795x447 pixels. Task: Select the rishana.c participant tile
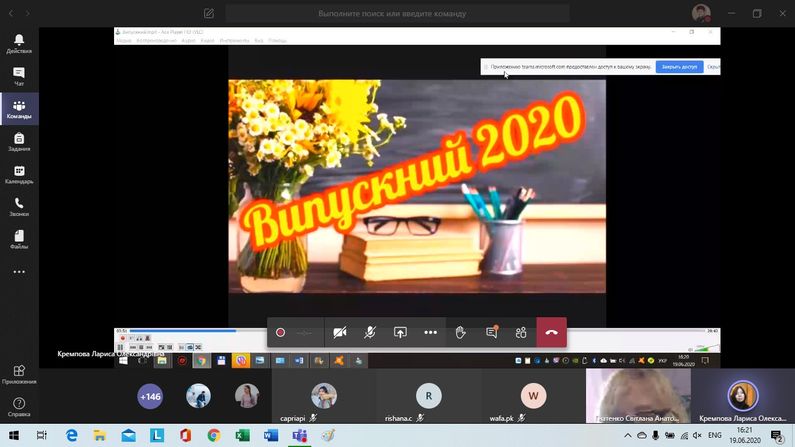[428, 396]
